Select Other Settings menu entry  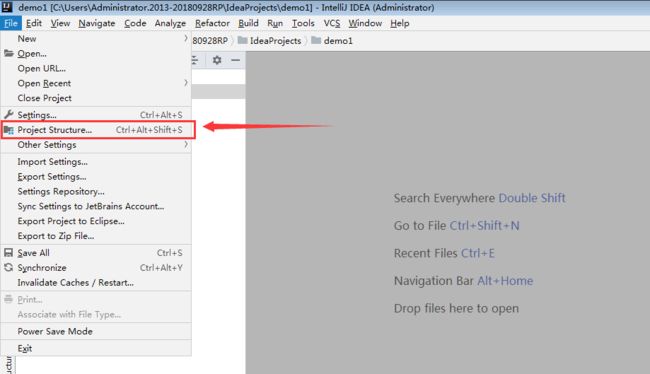point(96,145)
